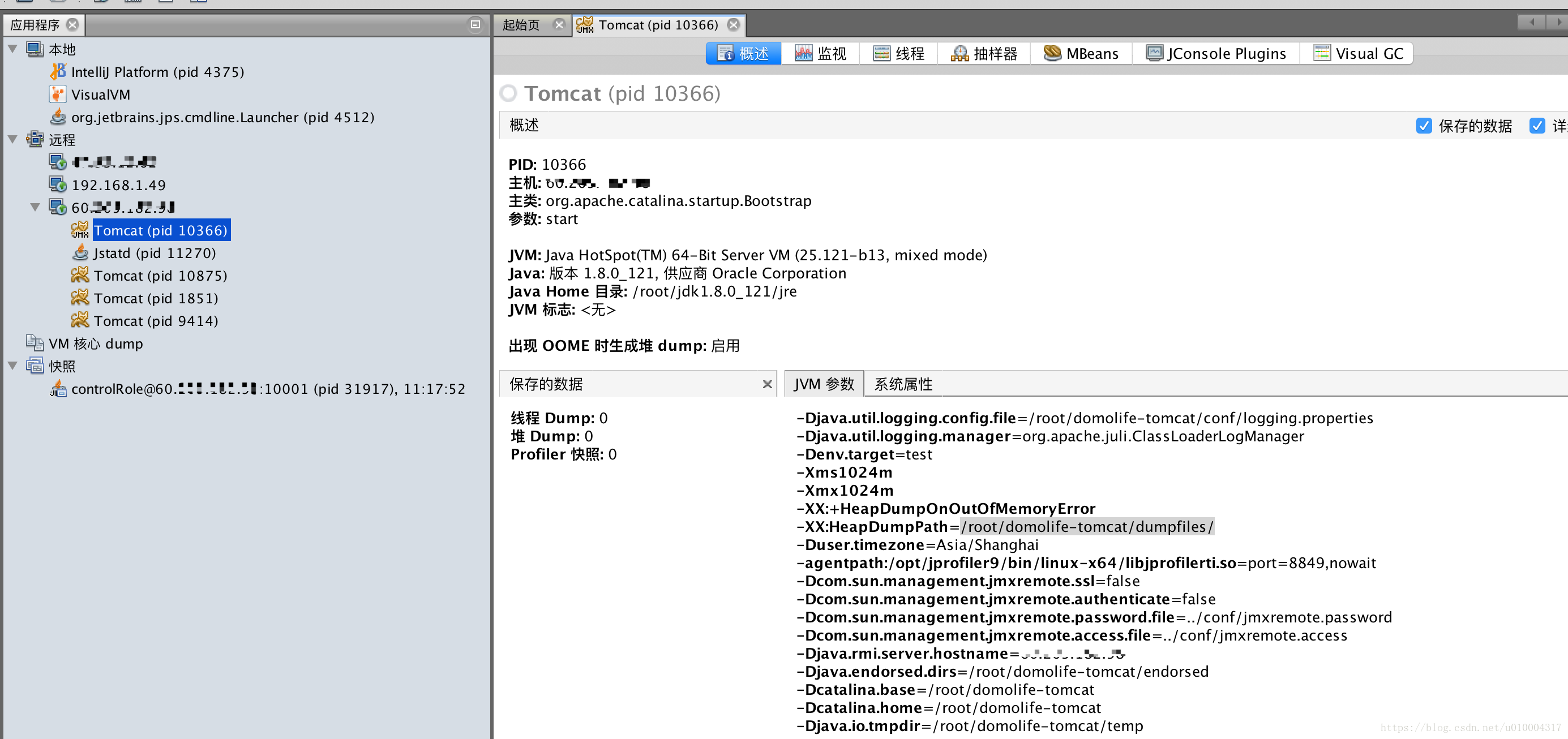Click the IntelliJ Platform (pid 4375) icon
Screen dimensions: 1568x739
(58, 72)
